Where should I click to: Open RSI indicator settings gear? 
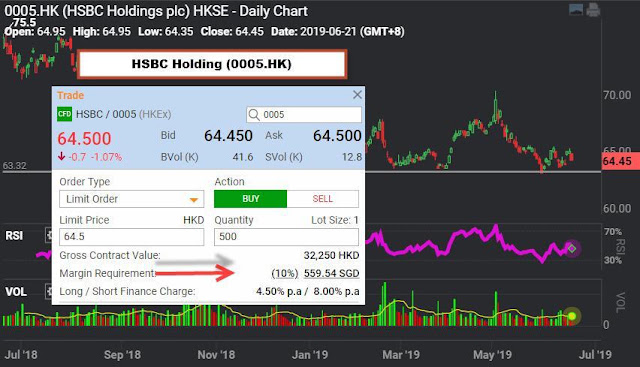point(49,235)
